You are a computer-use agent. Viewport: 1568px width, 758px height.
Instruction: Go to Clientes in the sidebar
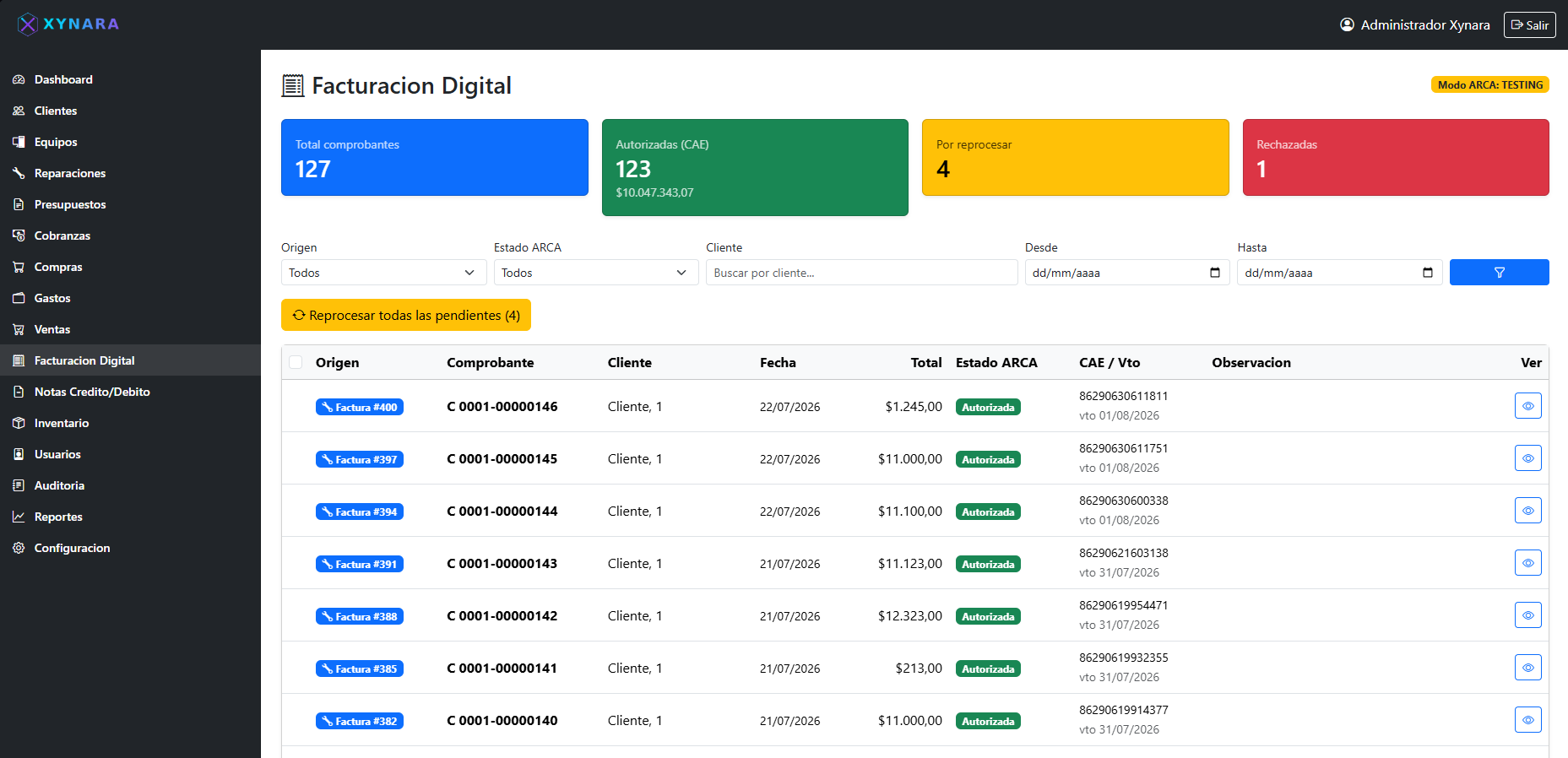(130, 111)
